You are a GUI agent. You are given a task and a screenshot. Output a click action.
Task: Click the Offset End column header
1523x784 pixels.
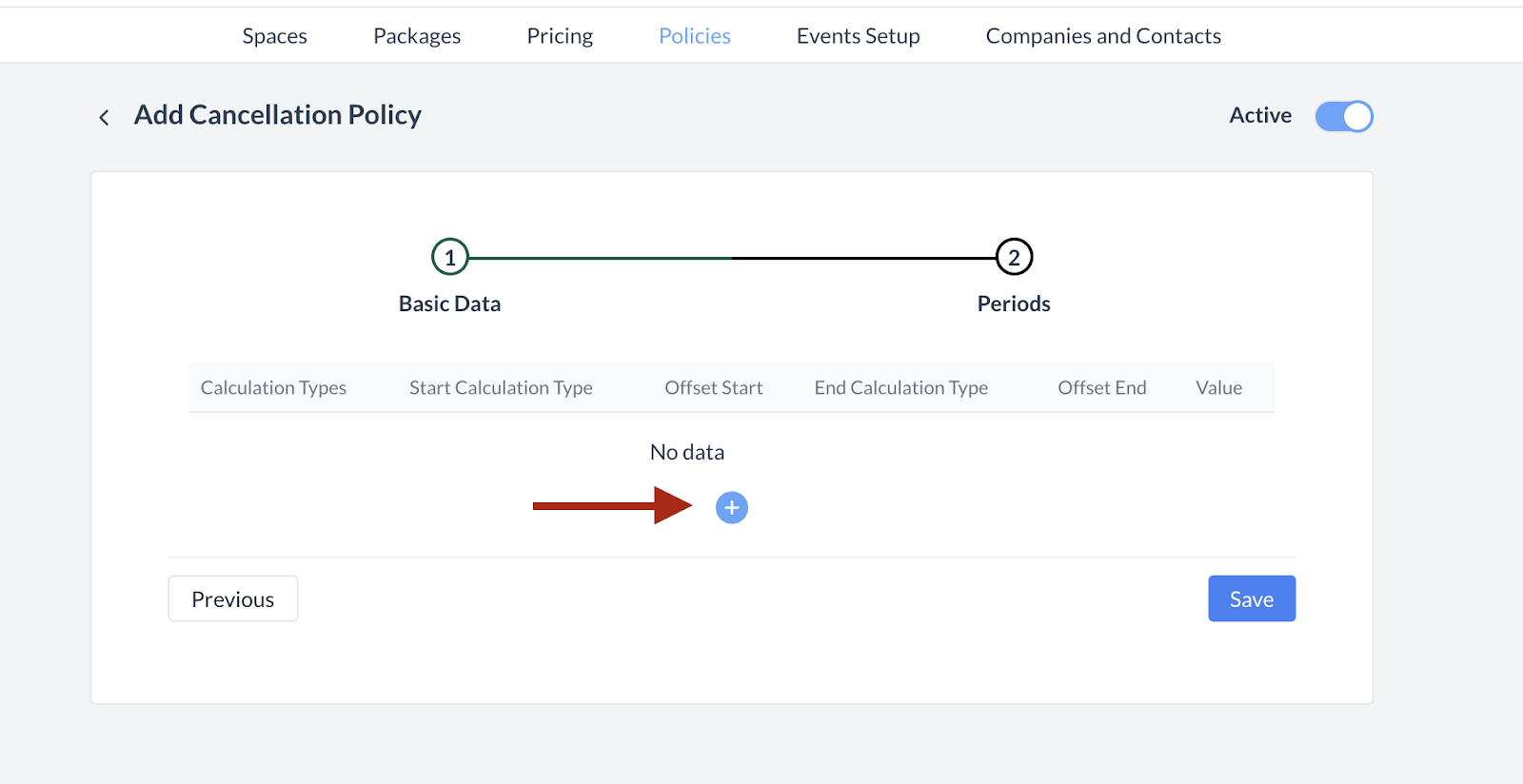point(1101,387)
